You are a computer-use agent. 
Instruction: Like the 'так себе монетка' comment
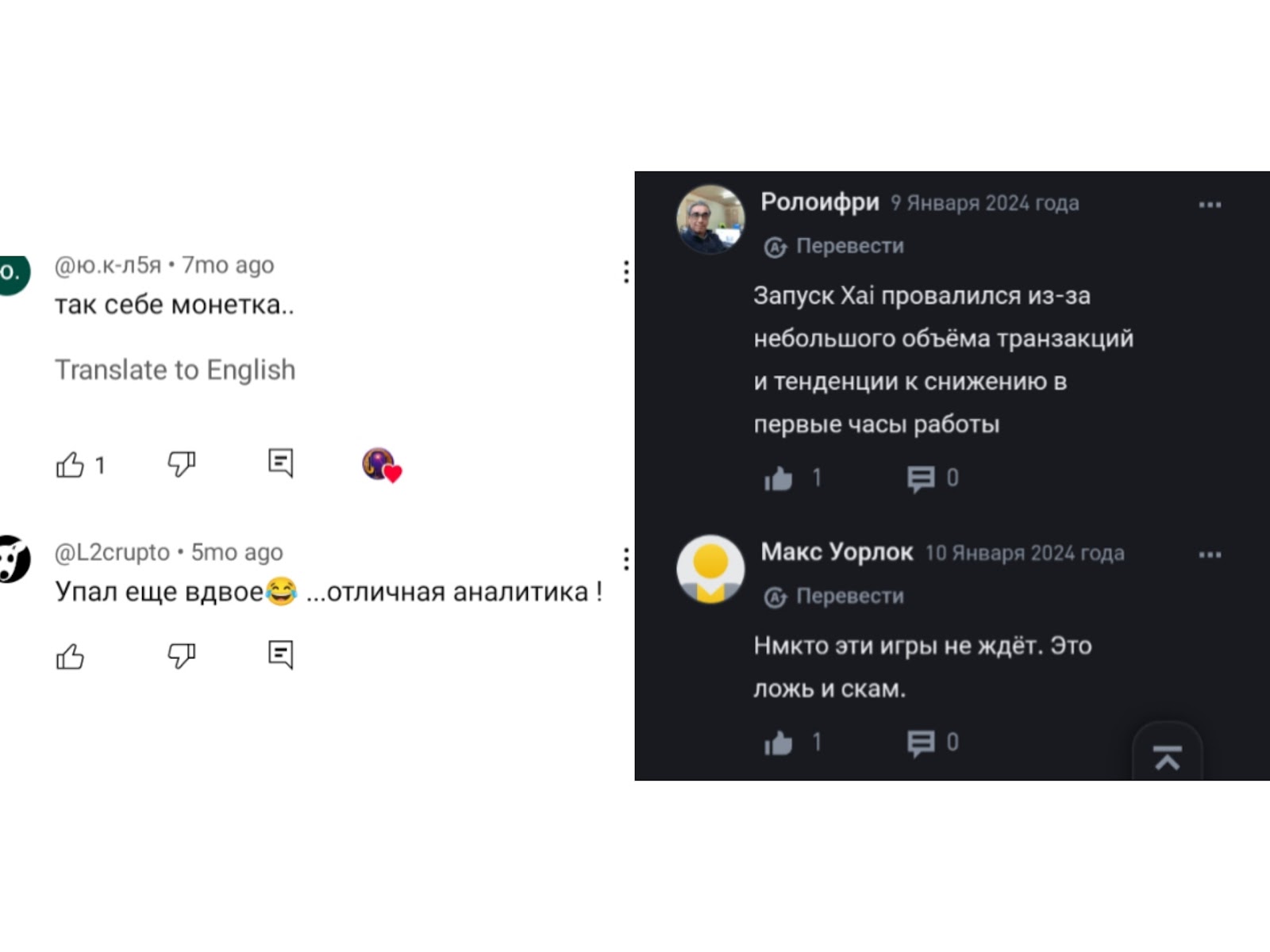[x=71, y=465]
